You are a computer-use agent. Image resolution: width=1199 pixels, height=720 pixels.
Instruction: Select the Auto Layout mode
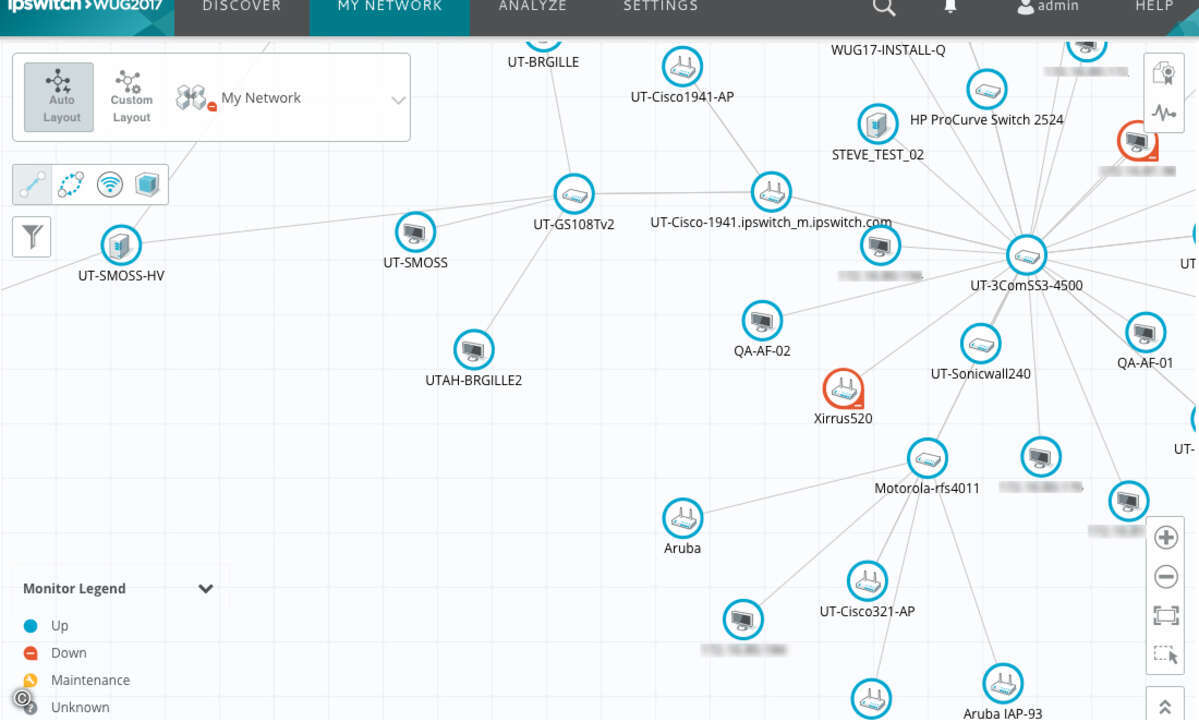point(59,97)
